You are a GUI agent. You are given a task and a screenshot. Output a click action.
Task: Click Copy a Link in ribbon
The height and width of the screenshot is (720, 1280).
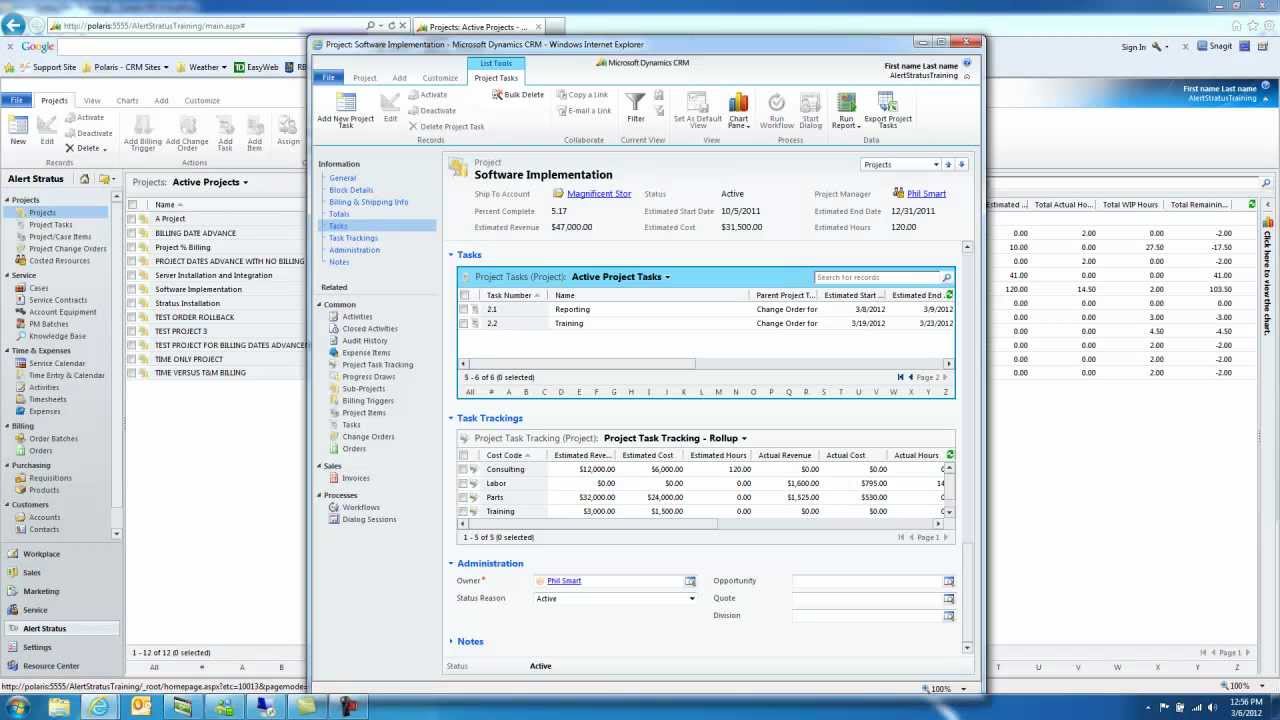point(582,95)
